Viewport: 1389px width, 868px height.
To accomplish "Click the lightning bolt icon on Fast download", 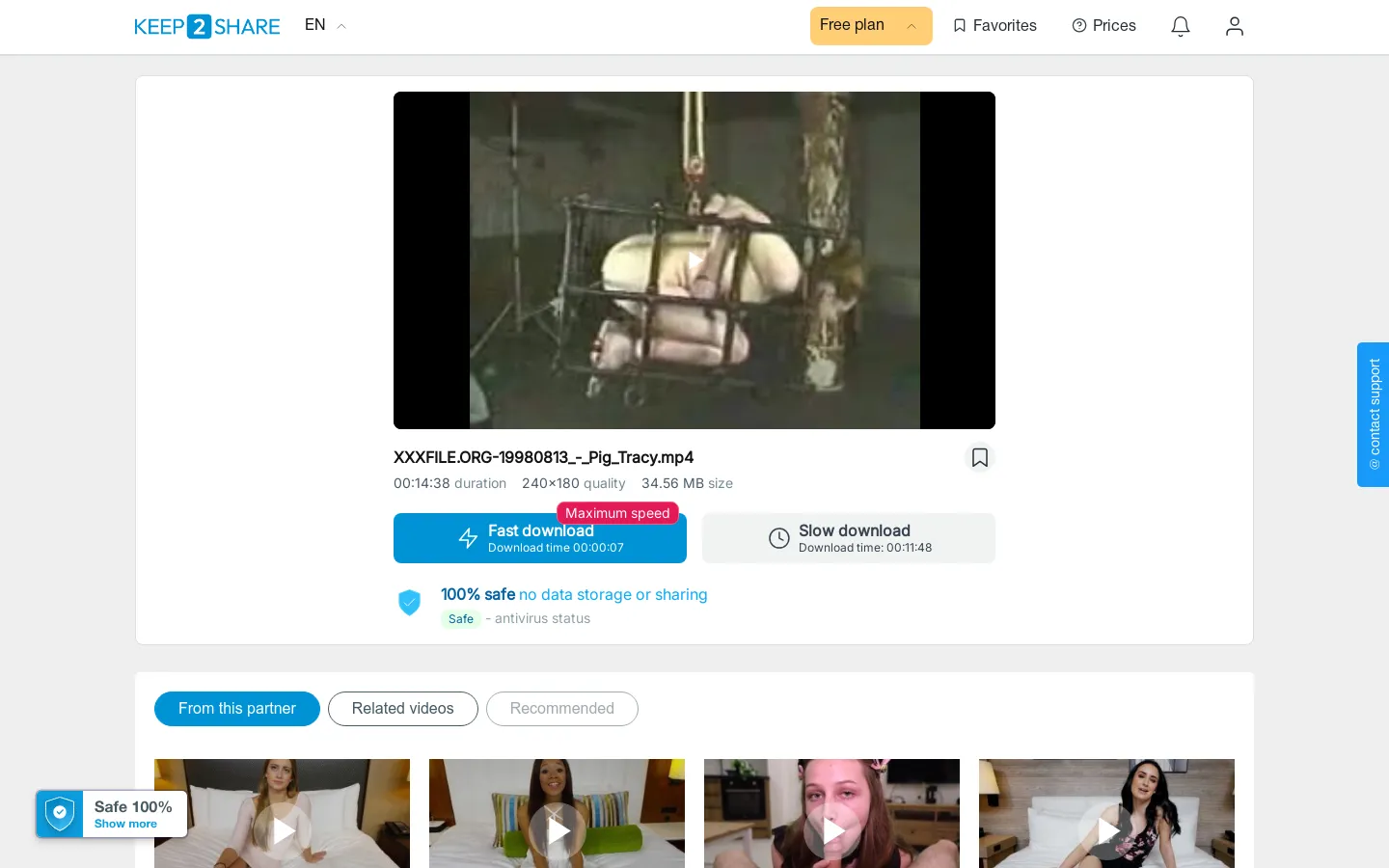I will click(x=468, y=538).
